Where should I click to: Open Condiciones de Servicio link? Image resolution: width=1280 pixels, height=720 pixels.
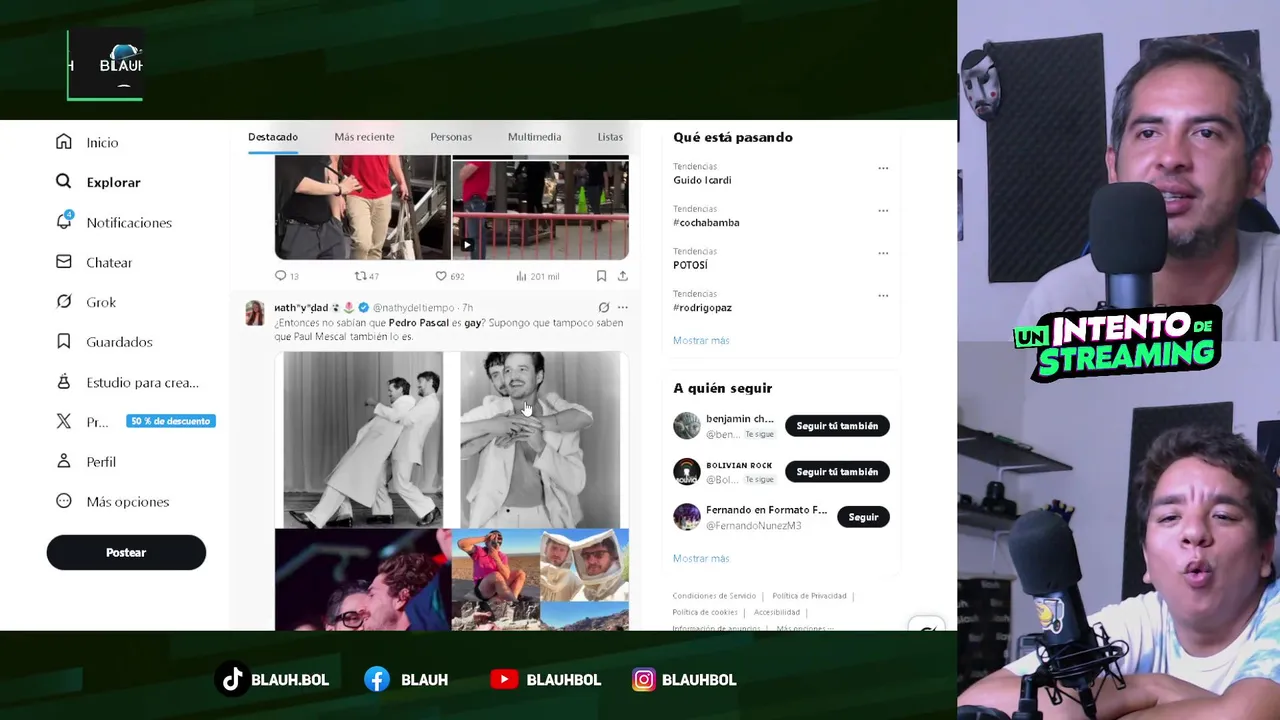click(714, 596)
